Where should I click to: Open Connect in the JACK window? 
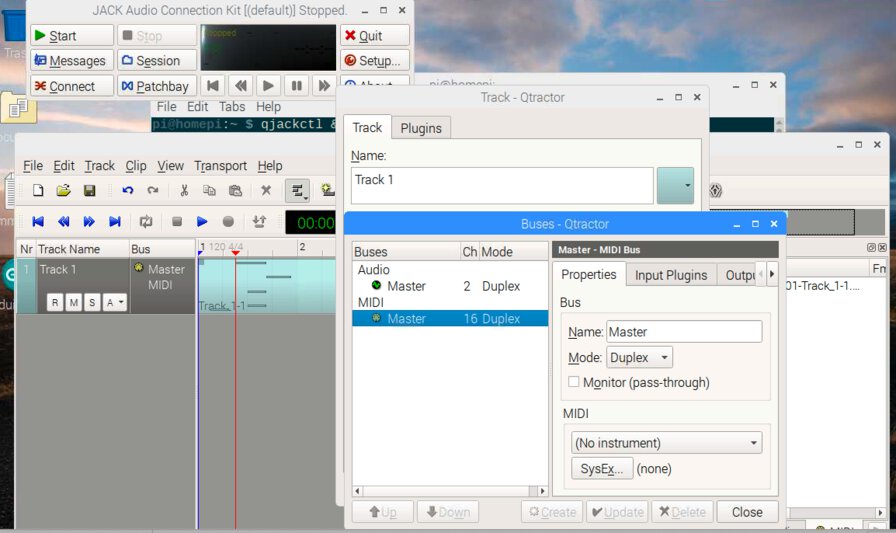(x=72, y=86)
